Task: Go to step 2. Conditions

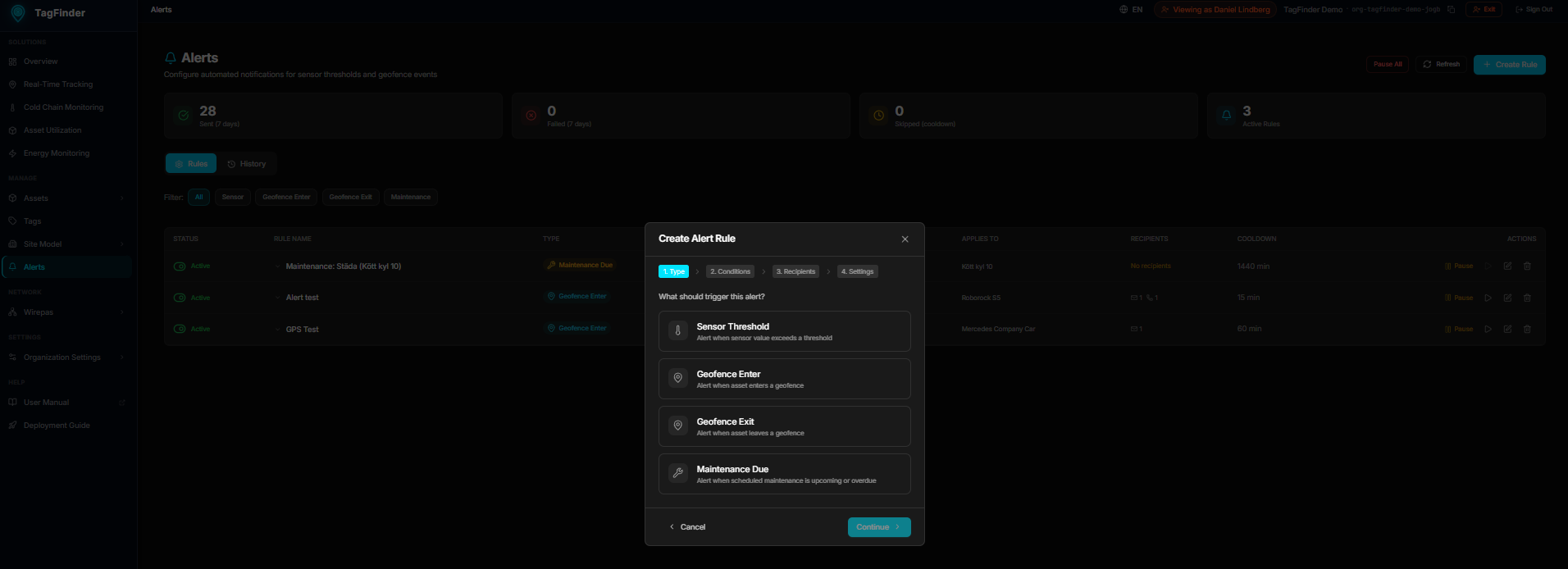Action: tap(730, 271)
